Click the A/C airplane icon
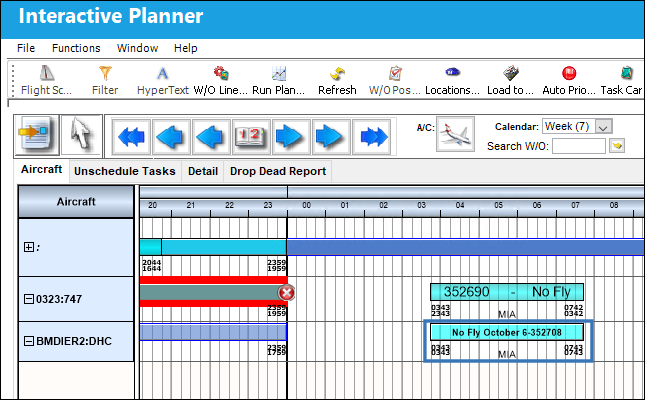Screen dimensions: 645x400 pyautogui.click(x=455, y=134)
